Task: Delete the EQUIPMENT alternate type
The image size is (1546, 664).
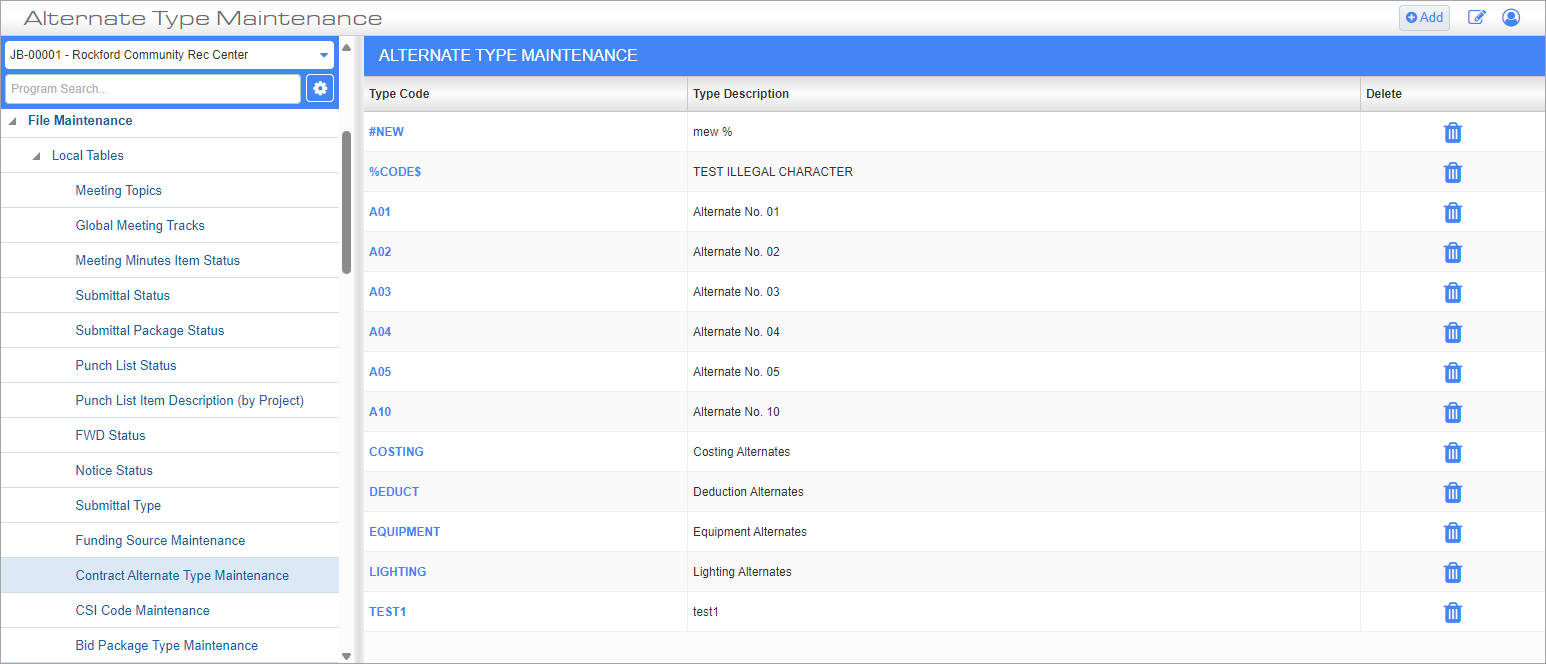Action: point(1453,532)
